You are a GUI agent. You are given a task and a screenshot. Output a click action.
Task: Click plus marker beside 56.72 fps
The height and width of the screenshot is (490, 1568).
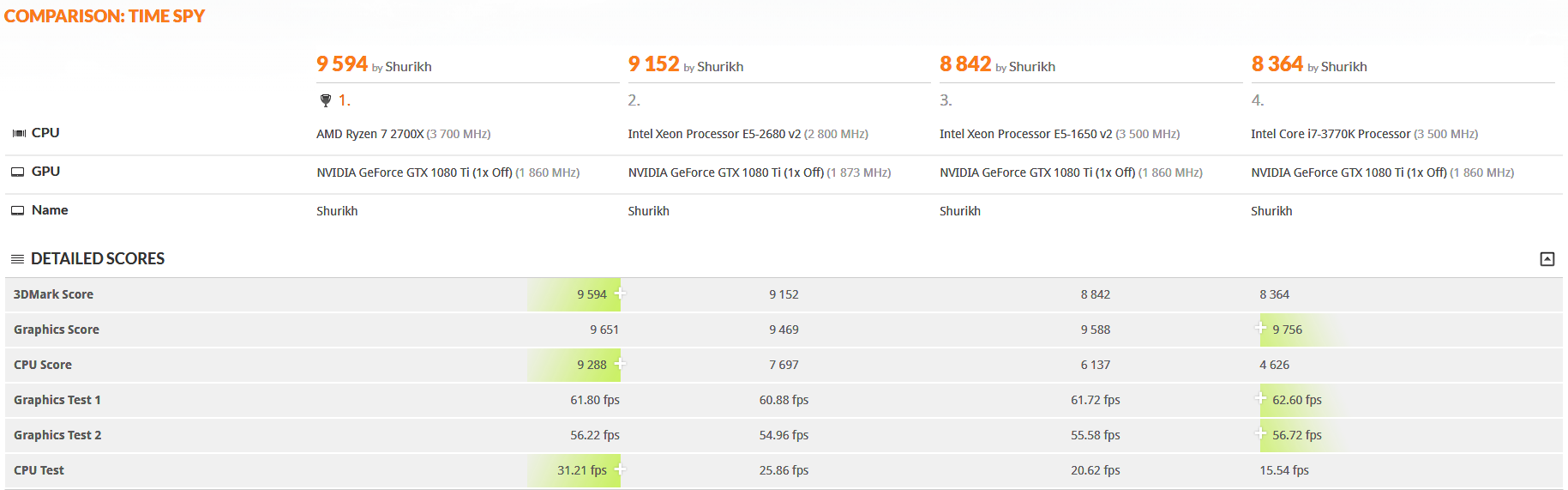(1260, 433)
